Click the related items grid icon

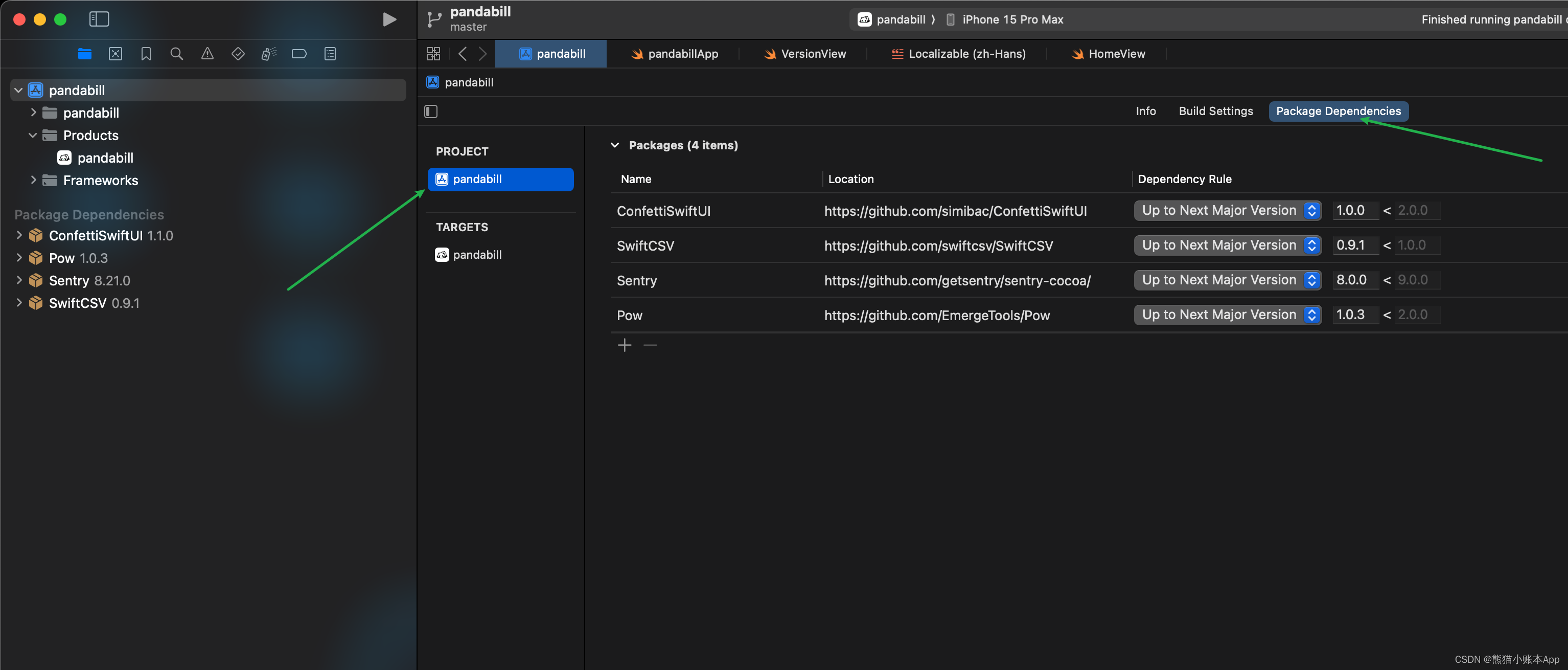(433, 54)
